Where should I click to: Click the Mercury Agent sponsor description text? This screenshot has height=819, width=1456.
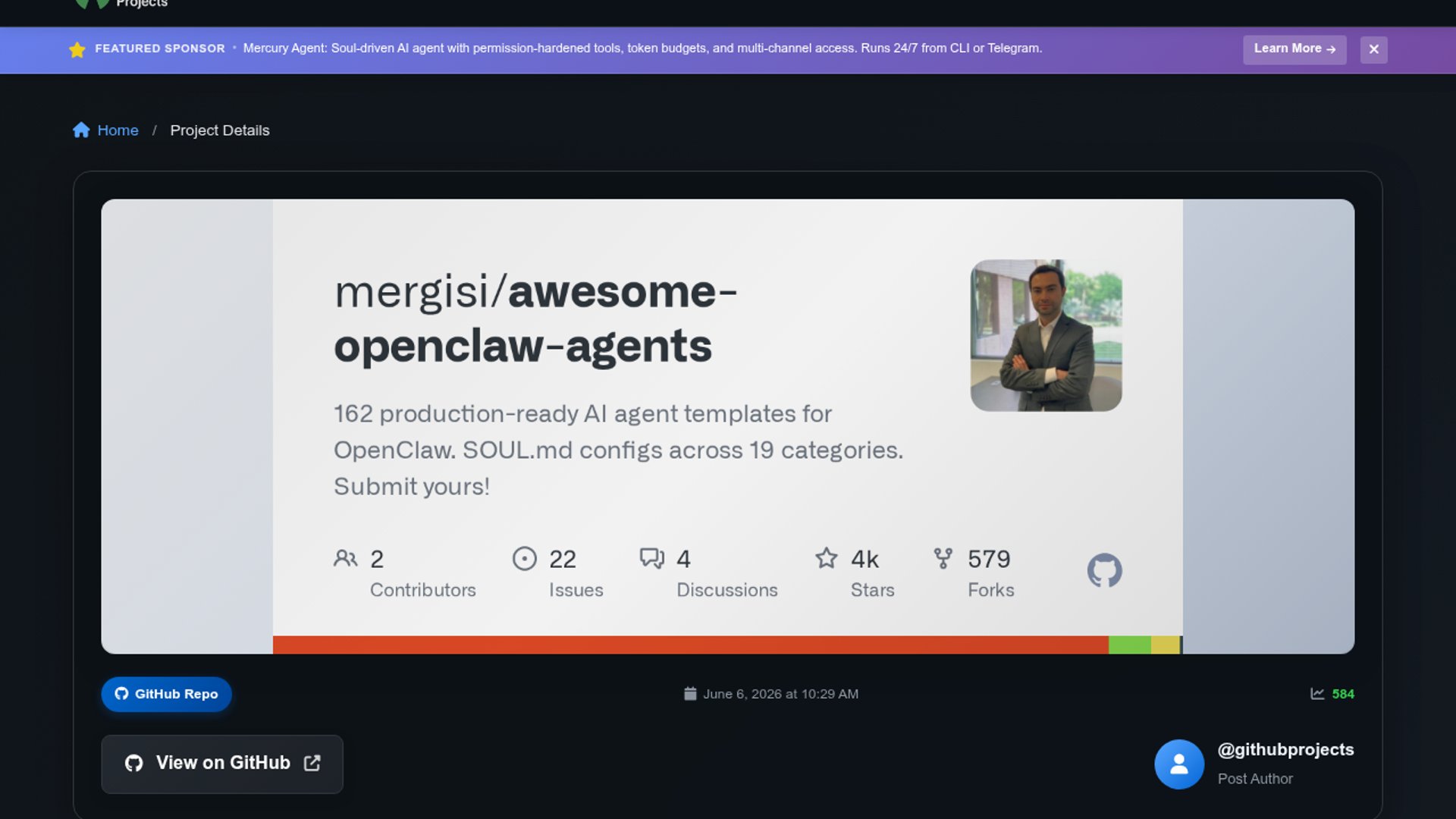[642, 49]
